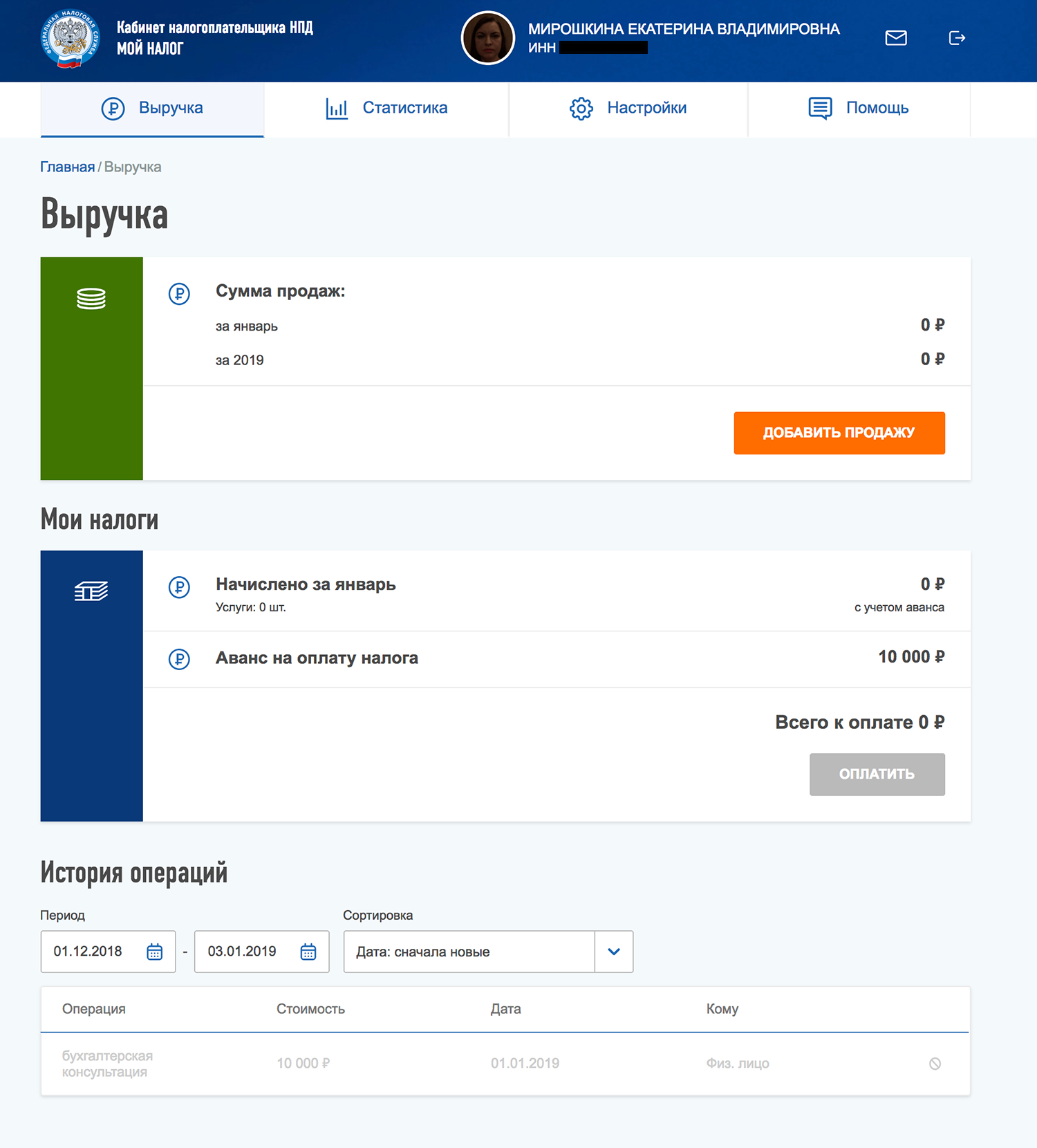Viewport: 1037px width, 1148px height.
Task: Switch to the Статистика tab
Action: point(386,109)
